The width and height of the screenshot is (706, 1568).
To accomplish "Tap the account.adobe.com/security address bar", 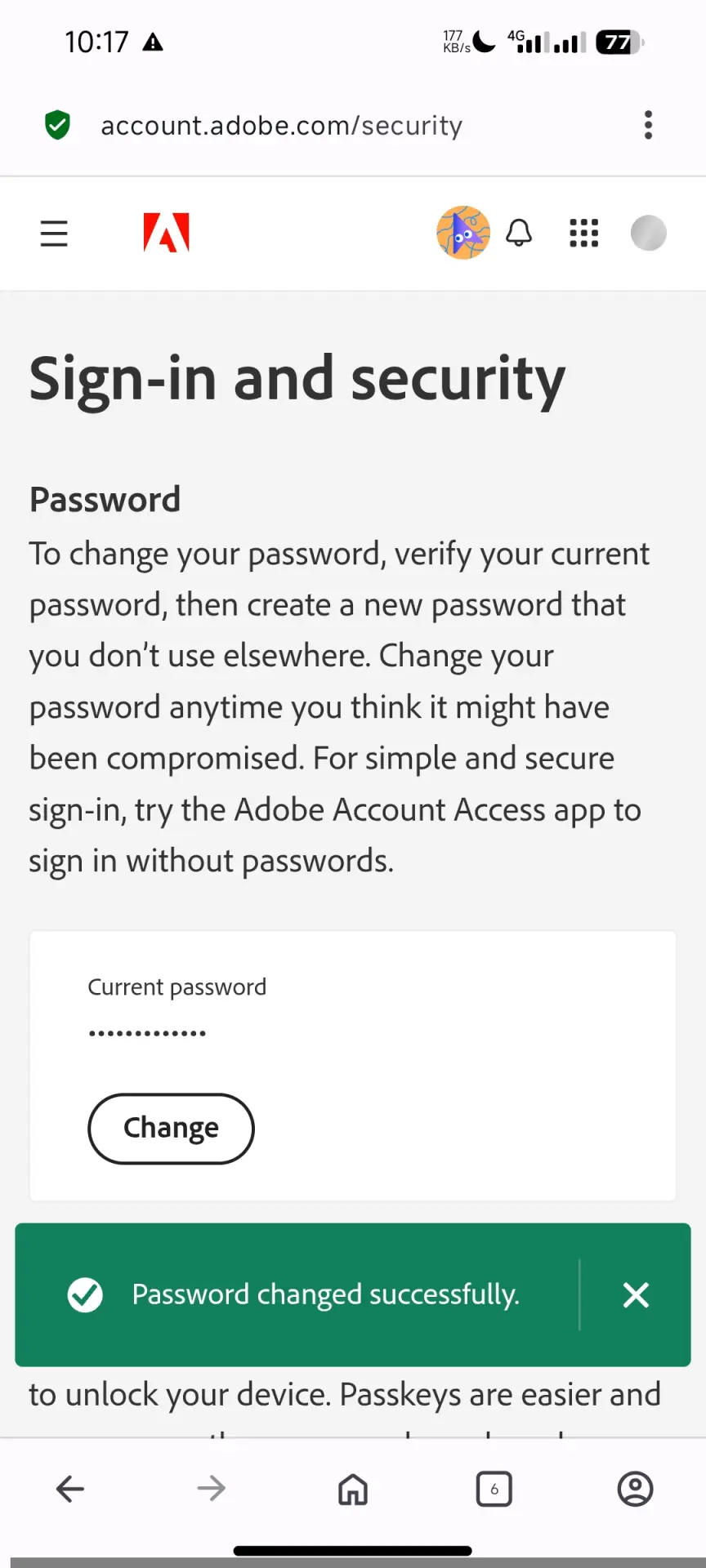I will click(282, 125).
